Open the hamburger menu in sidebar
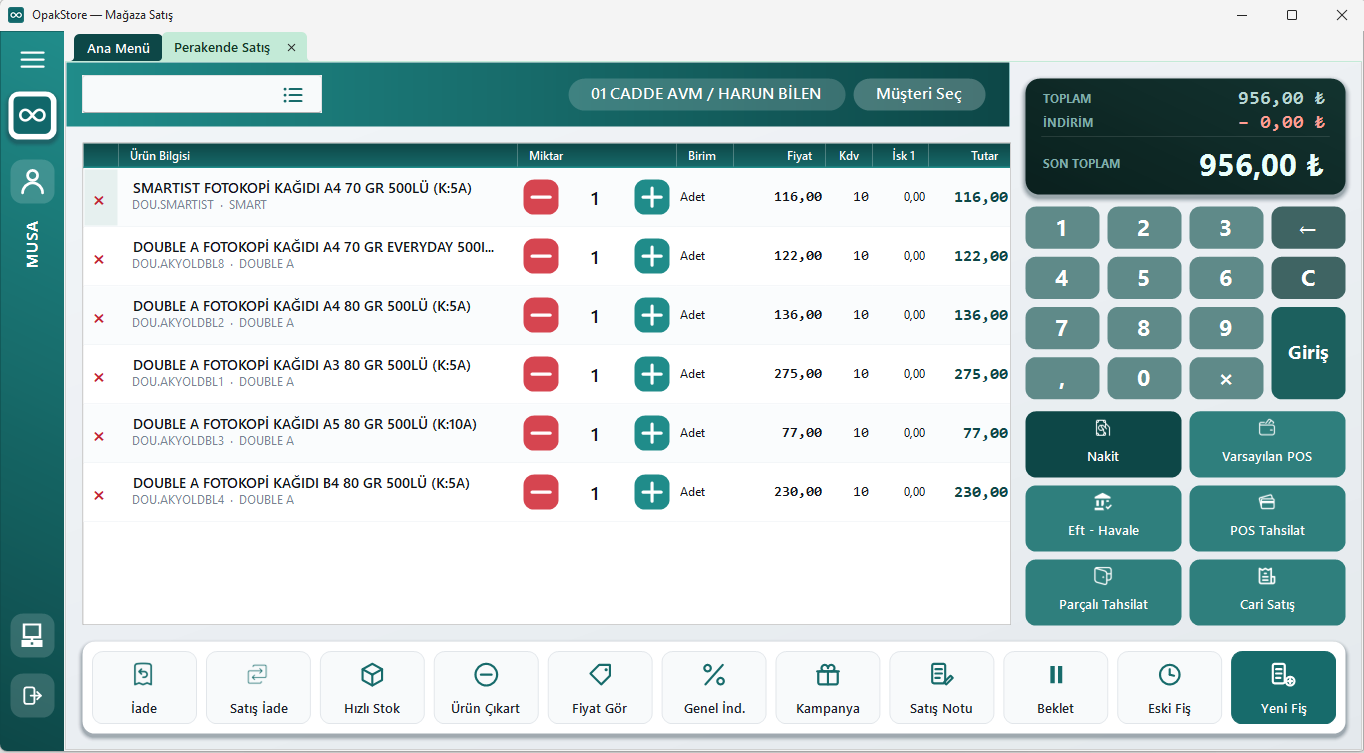 pos(32,60)
